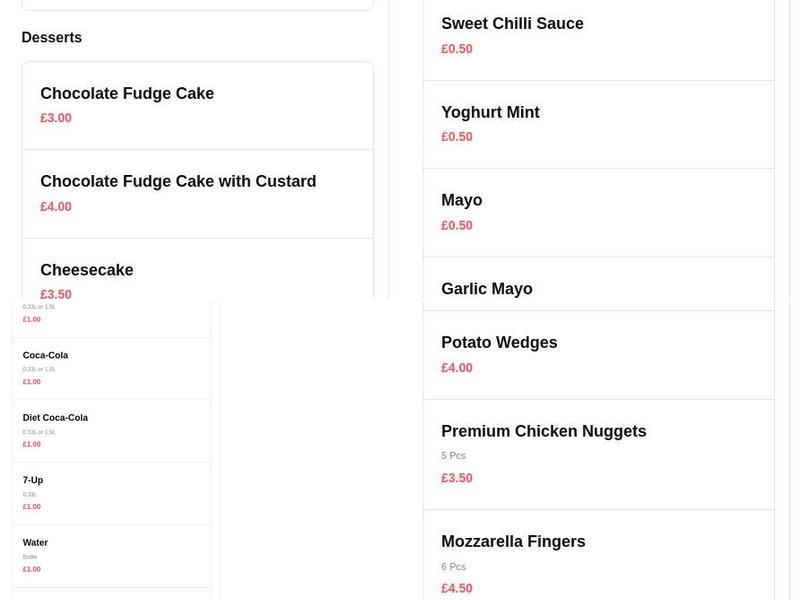Click the £3.00 price on Chocolate Fudge Cake

53,117
